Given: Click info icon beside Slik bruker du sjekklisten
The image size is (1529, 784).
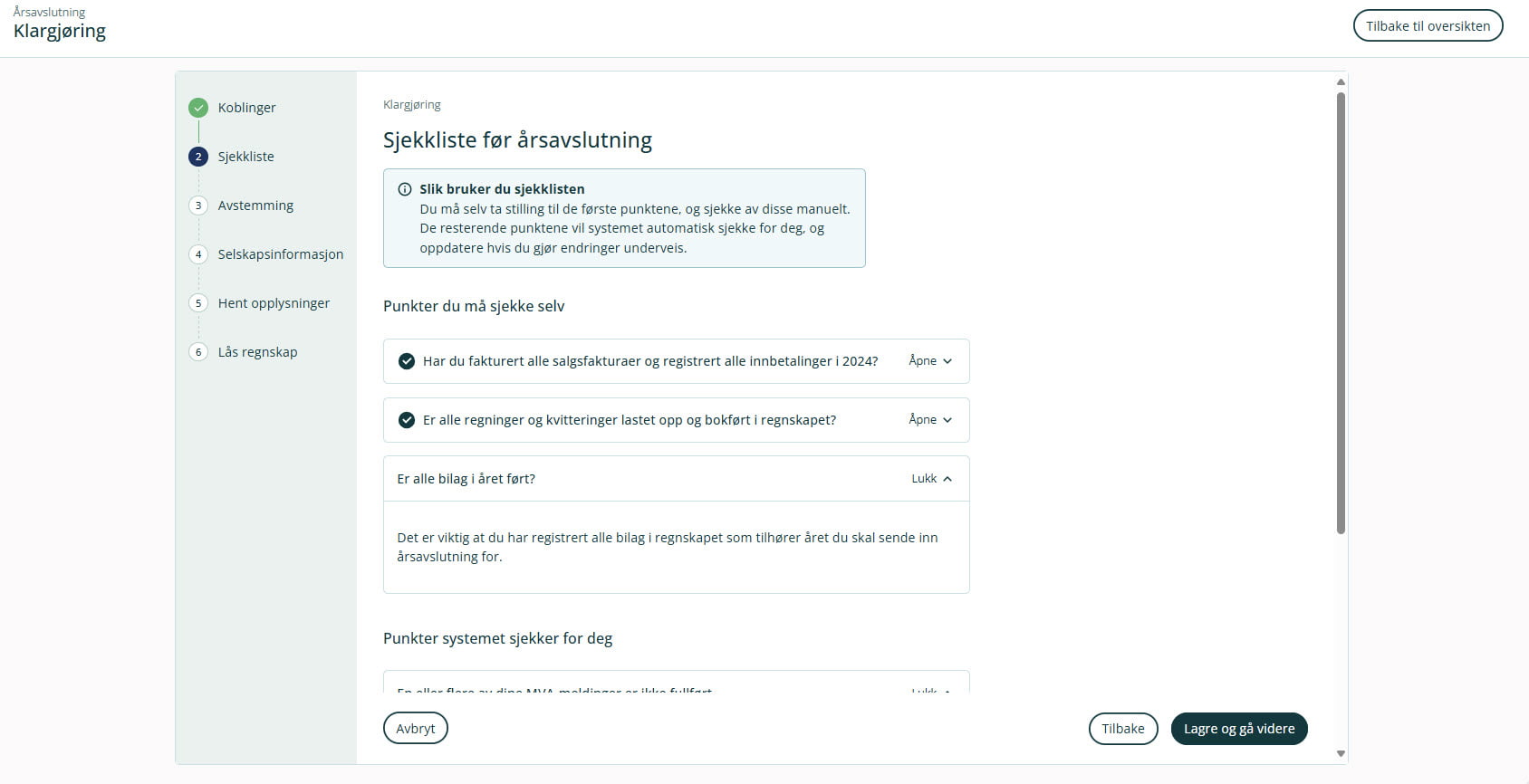Looking at the screenshot, I should pos(405,189).
